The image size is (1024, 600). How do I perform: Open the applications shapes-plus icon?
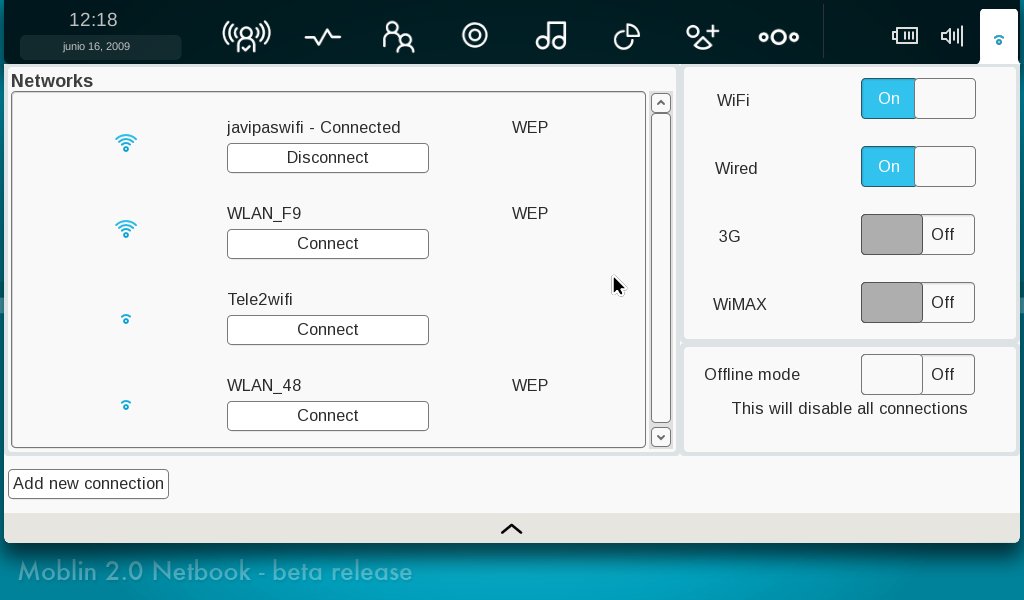703,36
